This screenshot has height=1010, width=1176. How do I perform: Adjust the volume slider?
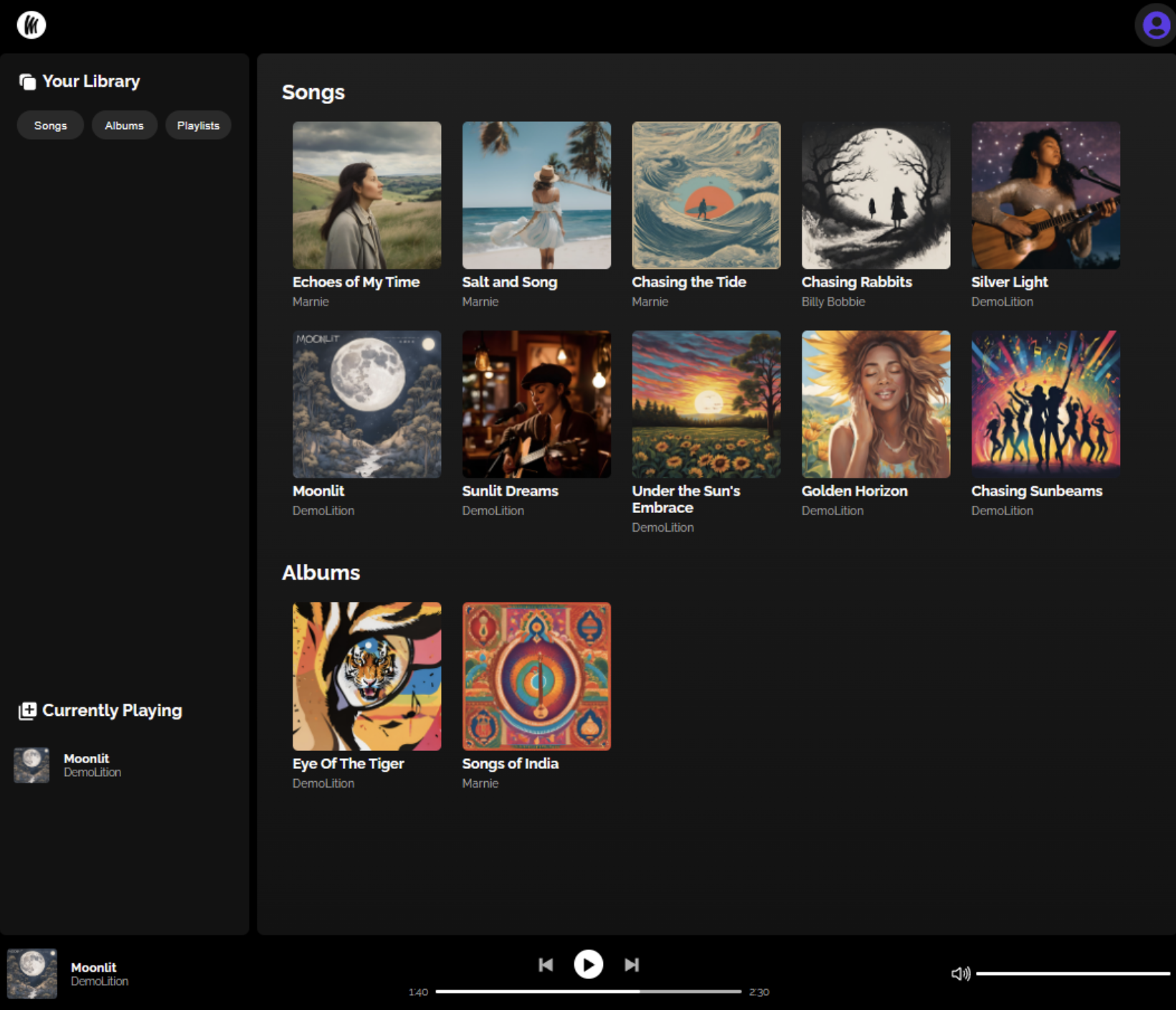pos(1073,973)
